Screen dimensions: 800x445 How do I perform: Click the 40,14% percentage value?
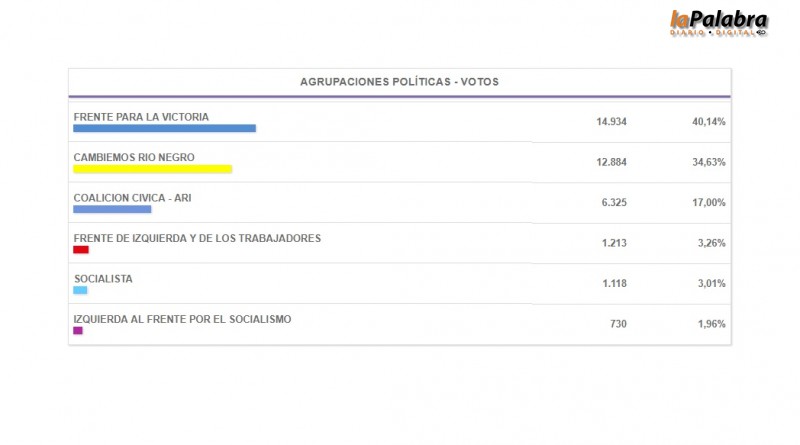(709, 121)
